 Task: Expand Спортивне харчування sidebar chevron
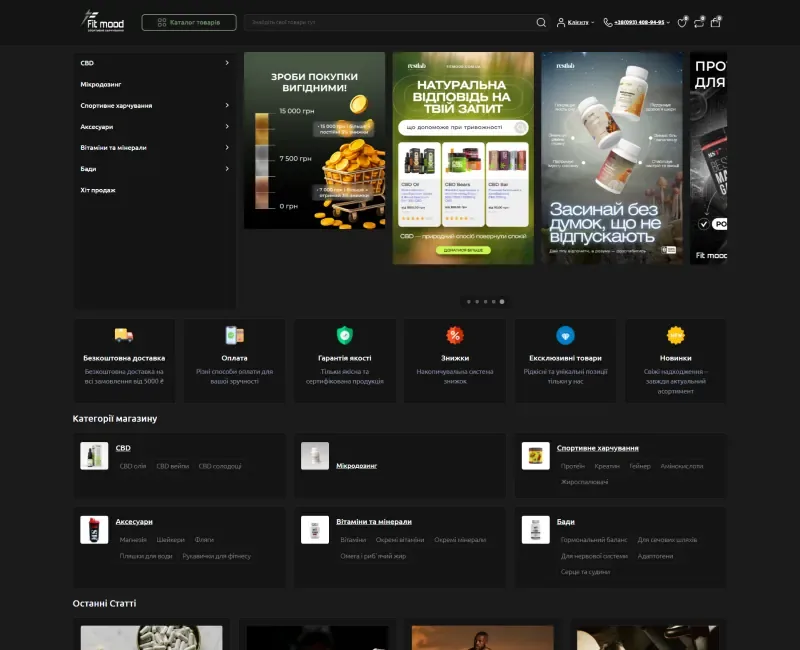227,105
